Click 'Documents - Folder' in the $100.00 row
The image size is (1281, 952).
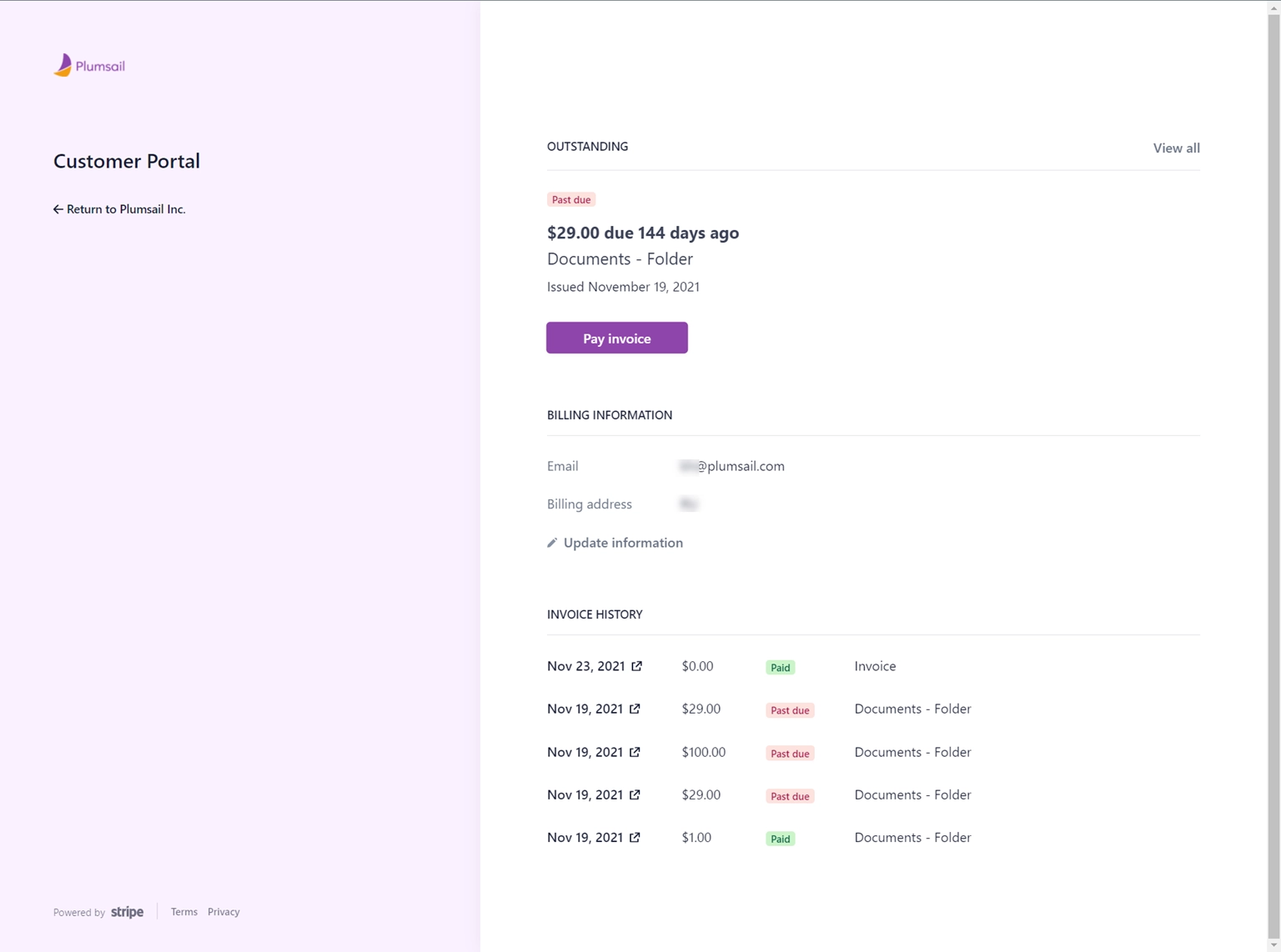click(x=912, y=752)
